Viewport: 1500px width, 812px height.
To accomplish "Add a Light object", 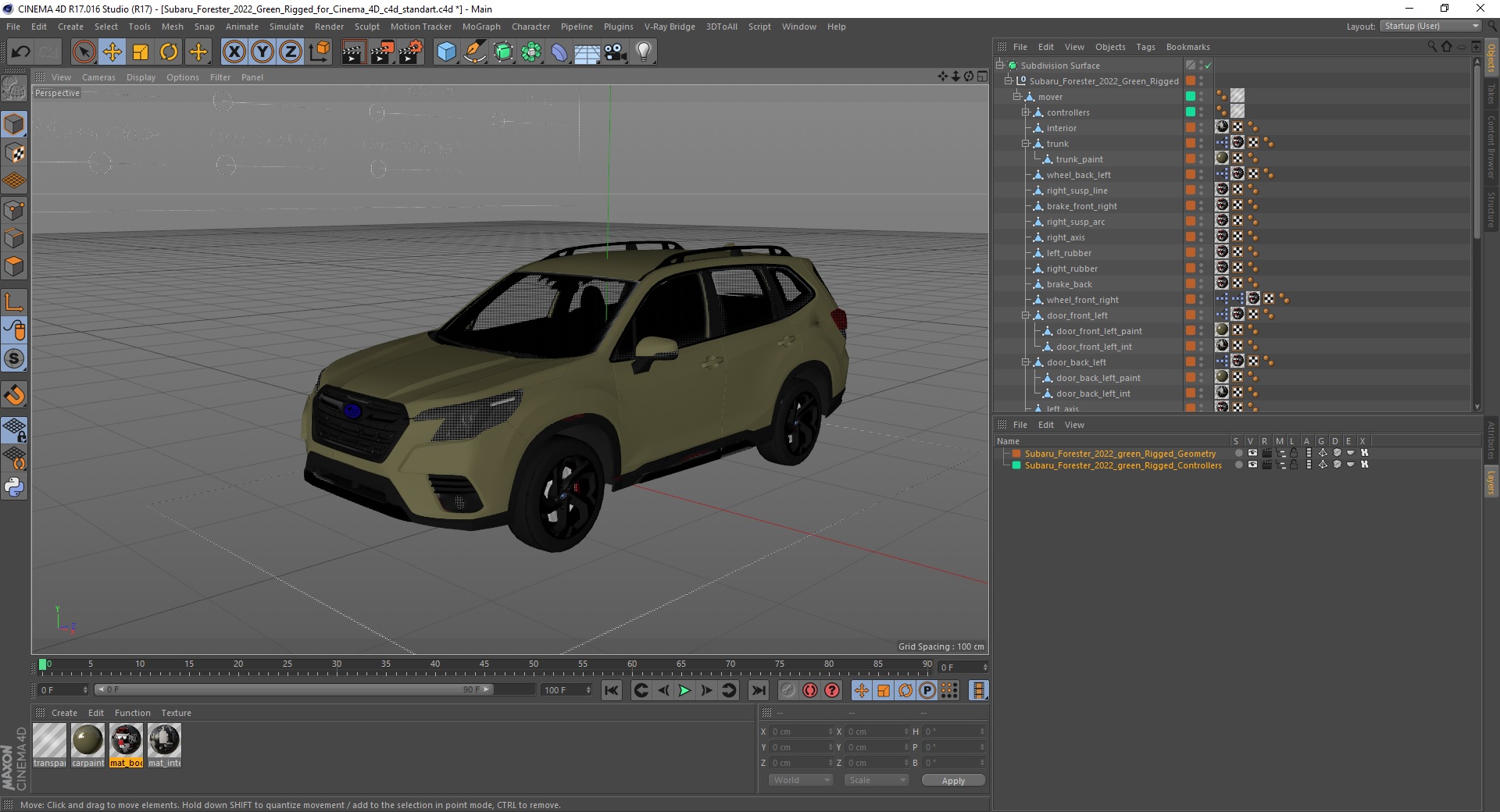I will point(644,52).
